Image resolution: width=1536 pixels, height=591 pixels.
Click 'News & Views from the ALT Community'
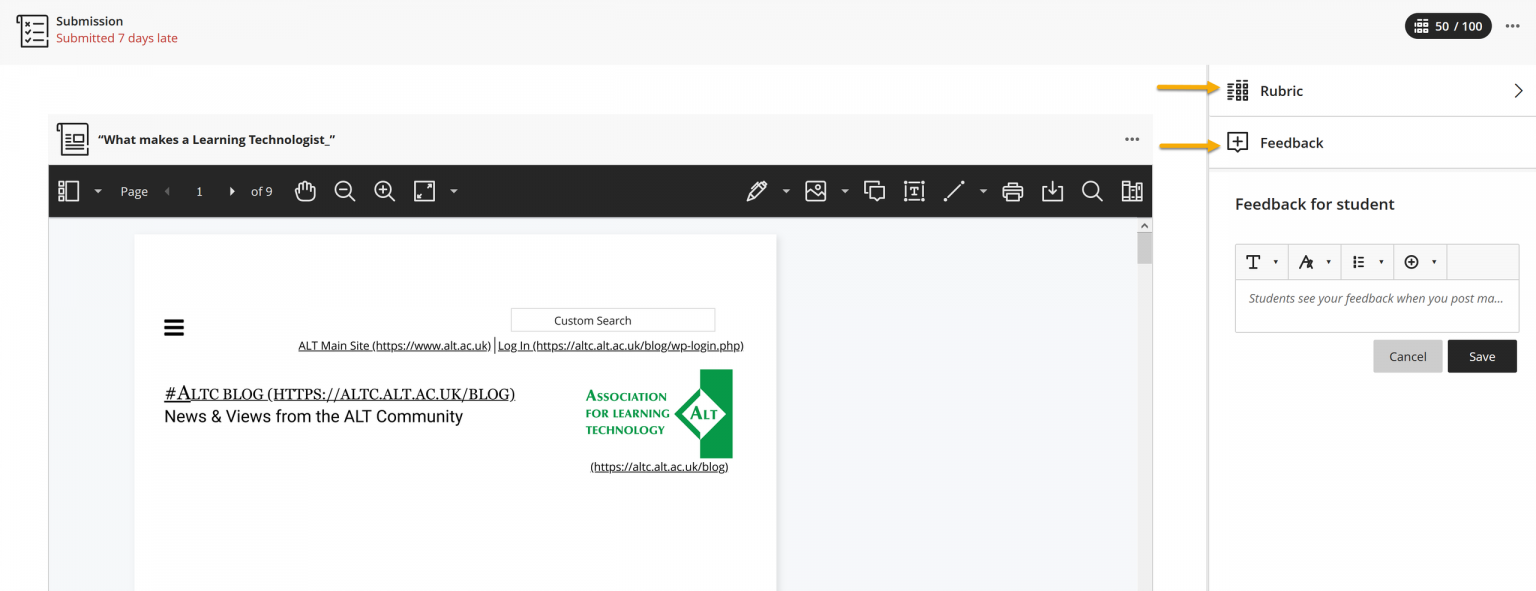[x=313, y=417]
